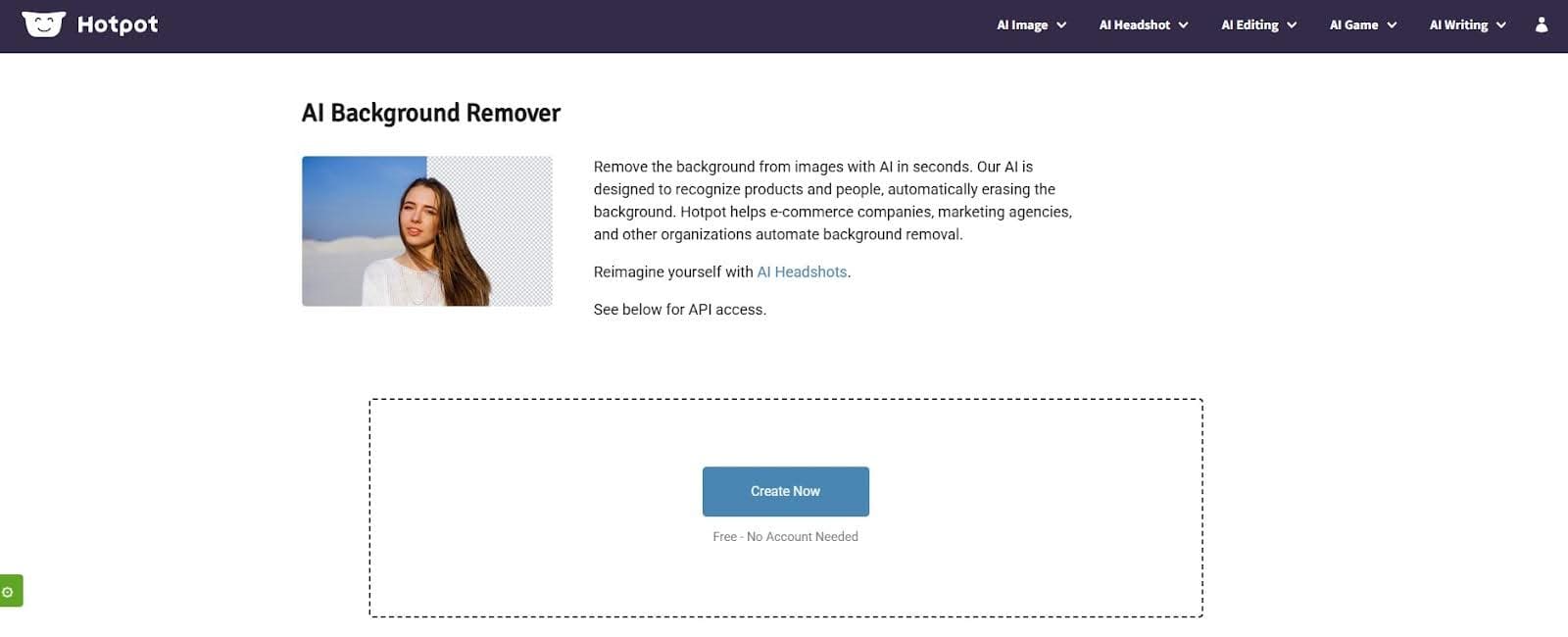
Task: Open the user account profile icon
Action: 1541,24
